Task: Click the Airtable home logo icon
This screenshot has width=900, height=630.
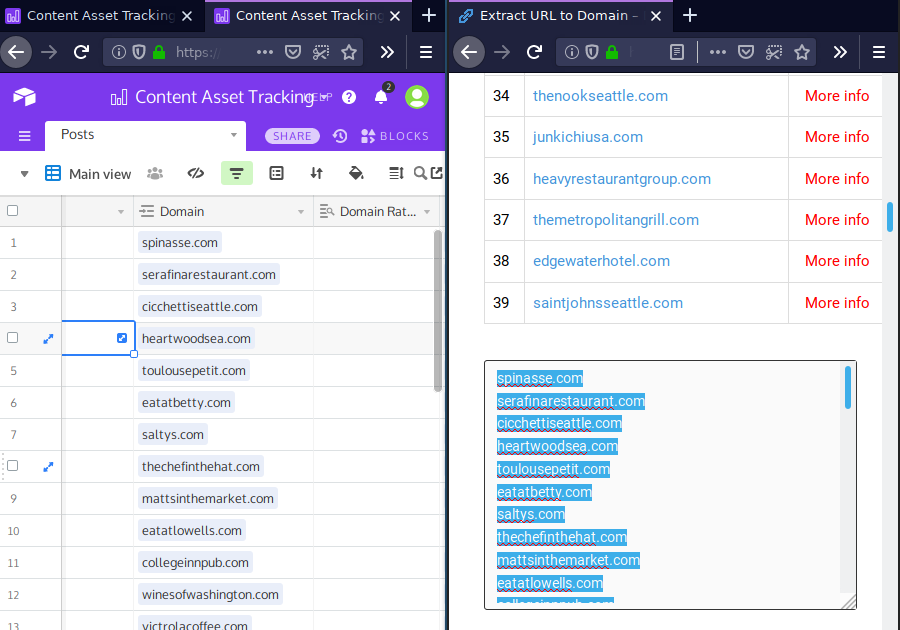Action: pos(24,97)
